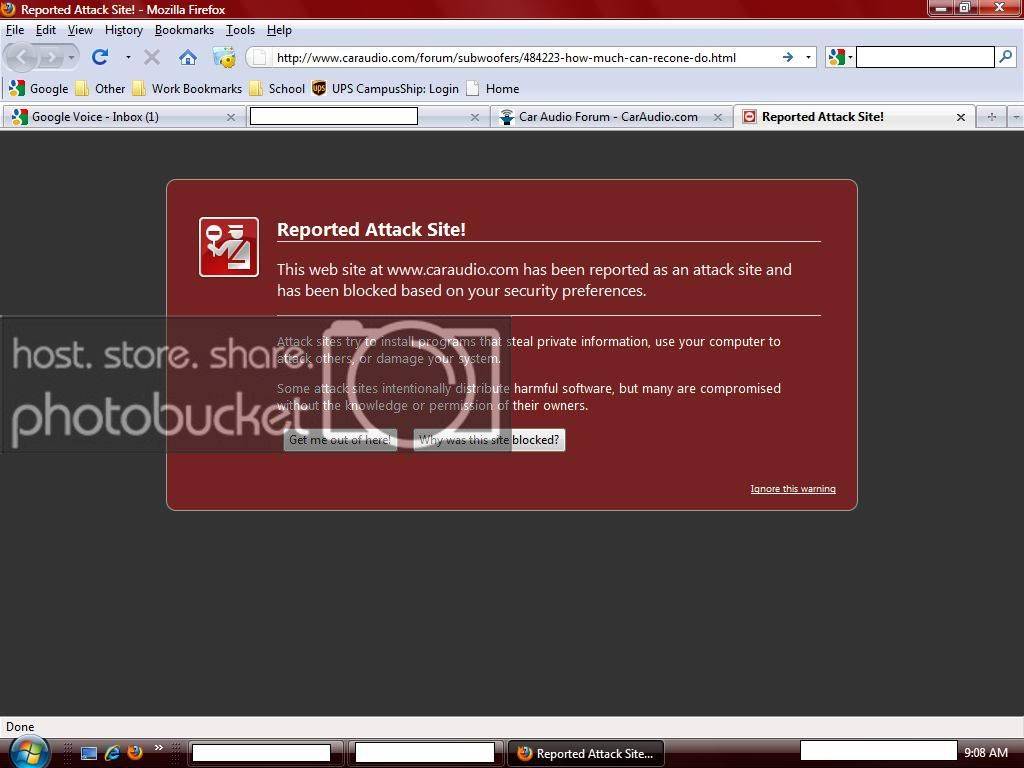
Task: Click into the Google search box
Action: [925, 57]
